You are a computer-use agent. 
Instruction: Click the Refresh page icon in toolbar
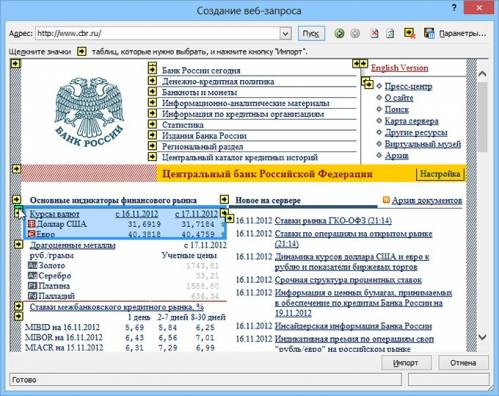pyautogui.click(x=390, y=33)
